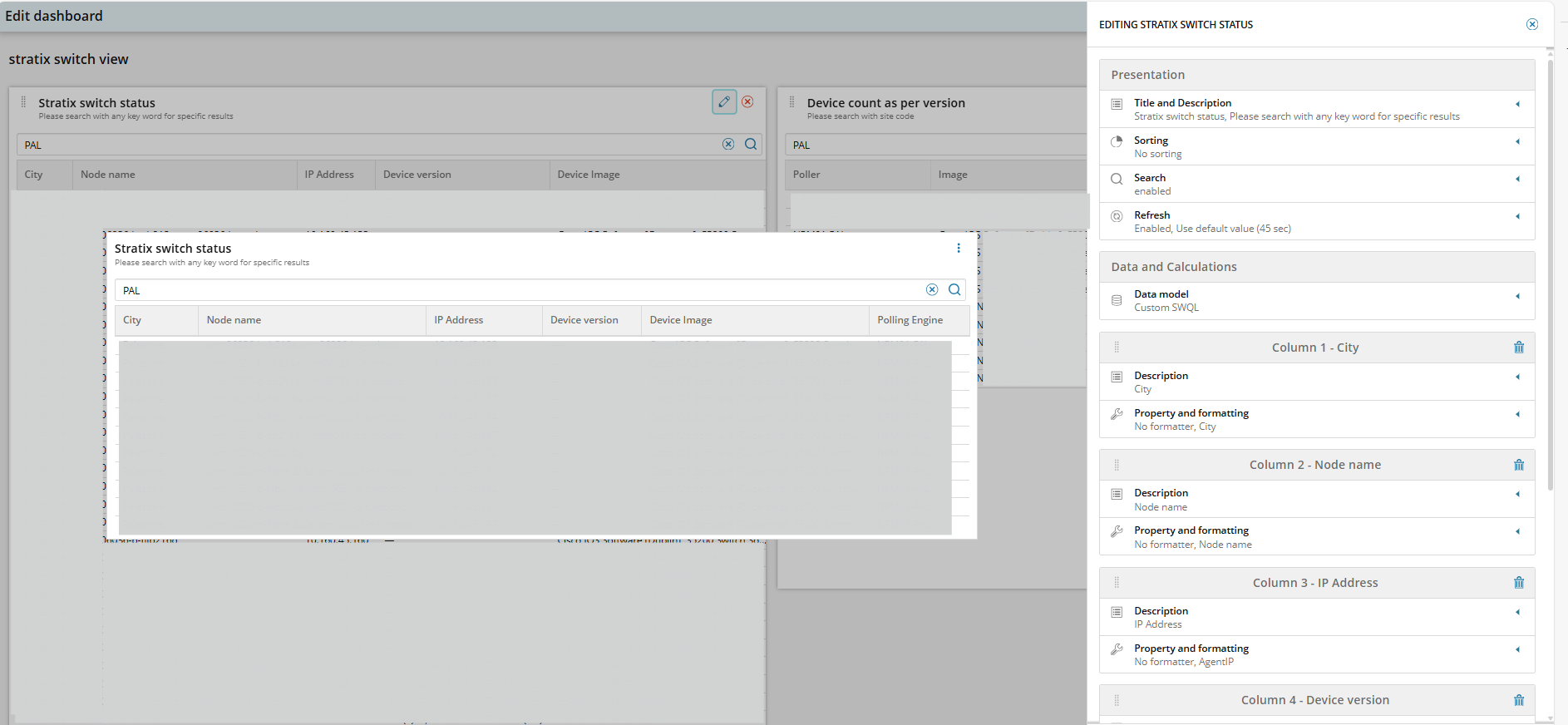Expand Property and formatting for City
This screenshot has width=1568, height=725.
pyautogui.click(x=1517, y=414)
